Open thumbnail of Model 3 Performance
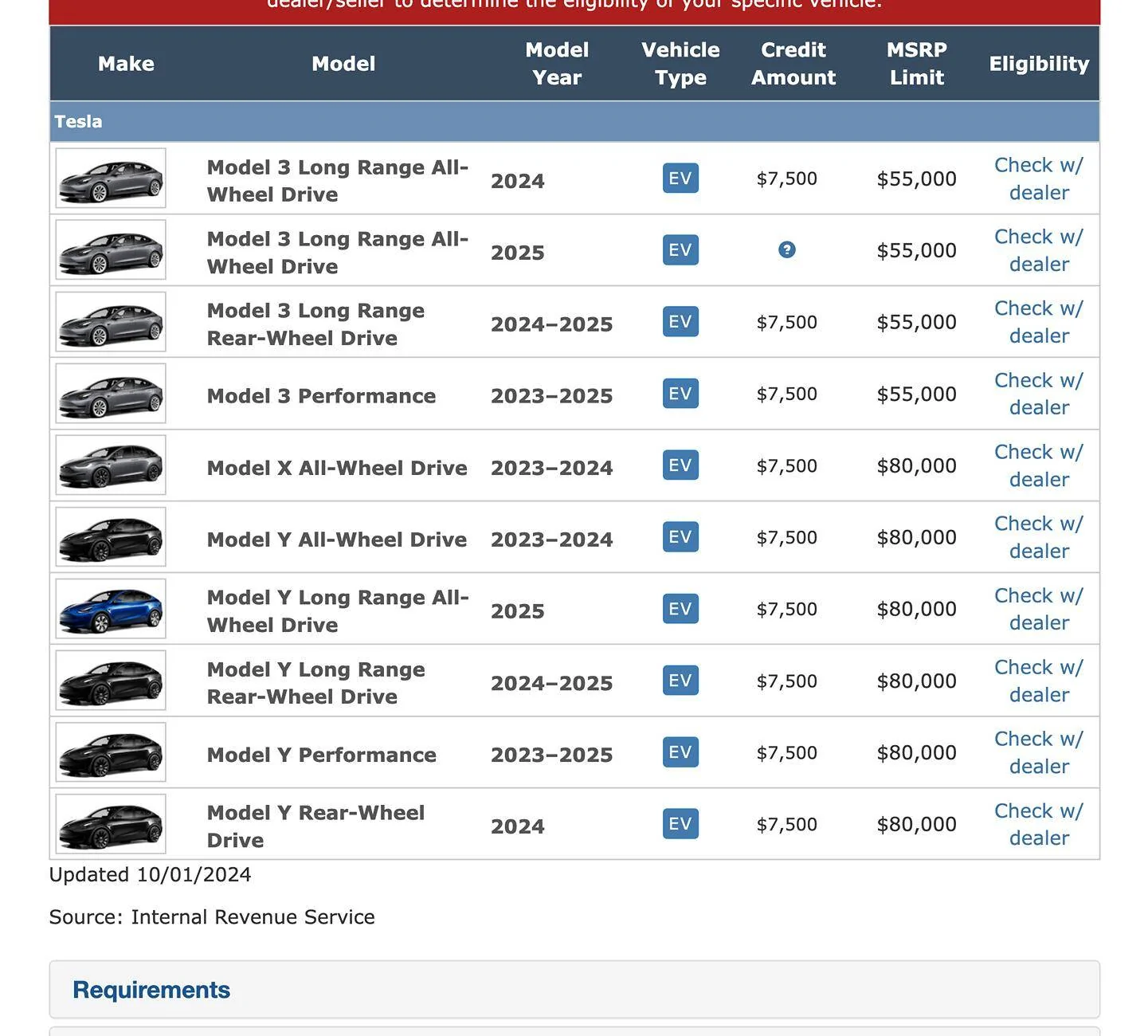Screen dimensions: 1148x1036 [111, 394]
